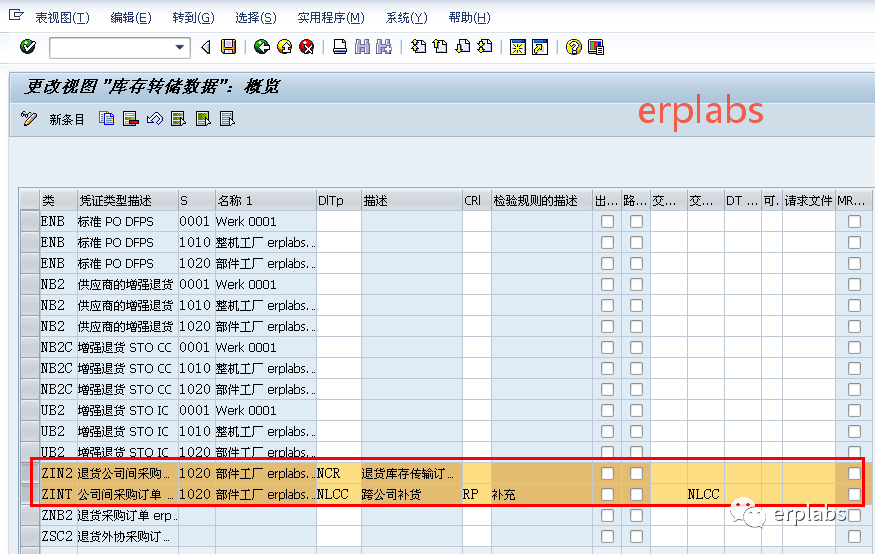
Task: Tick 出 checkbox in ZIN2 row
Action: pyautogui.click(x=607, y=474)
